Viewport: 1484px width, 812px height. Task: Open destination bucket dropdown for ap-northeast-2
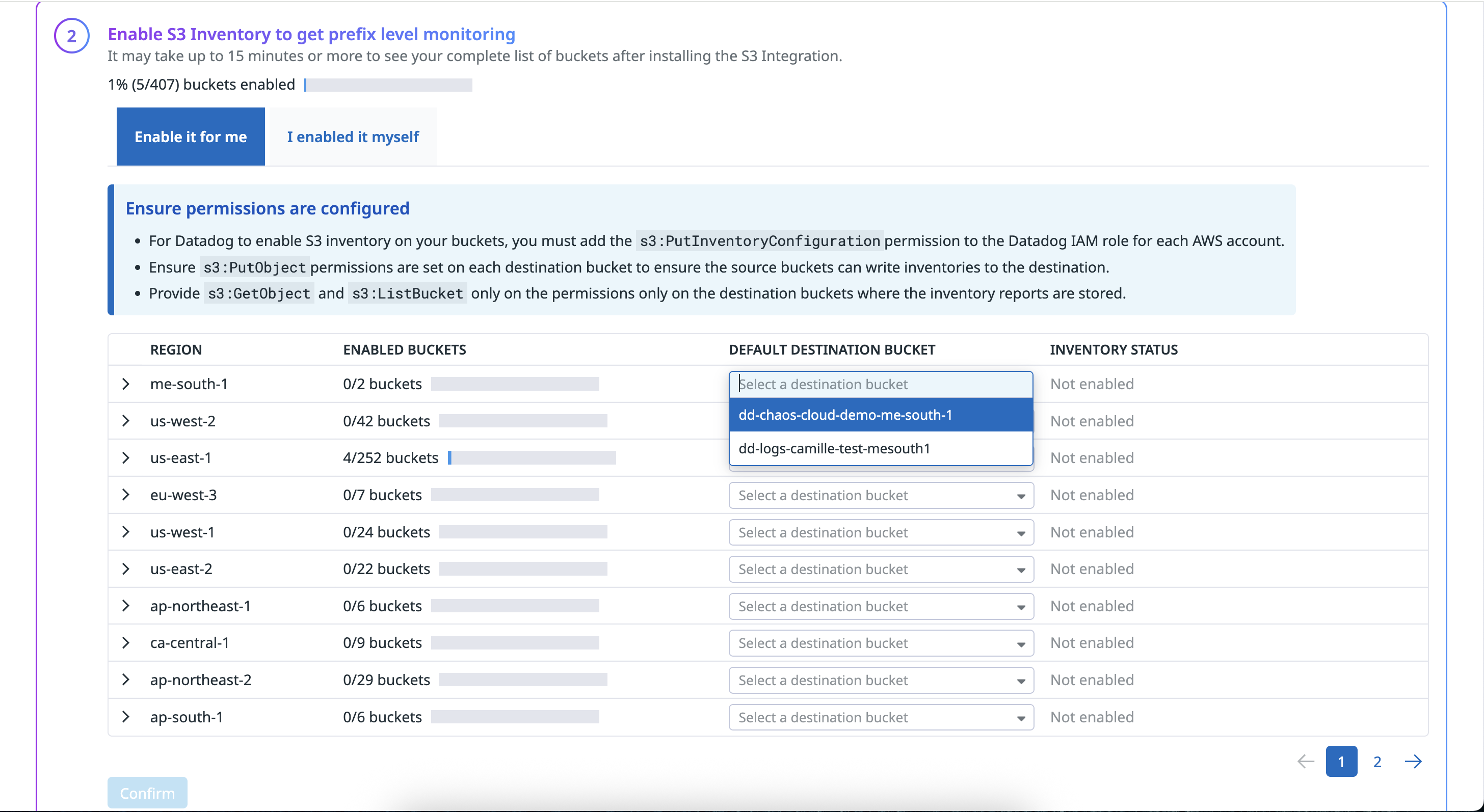pyautogui.click(x=880, y=680)
